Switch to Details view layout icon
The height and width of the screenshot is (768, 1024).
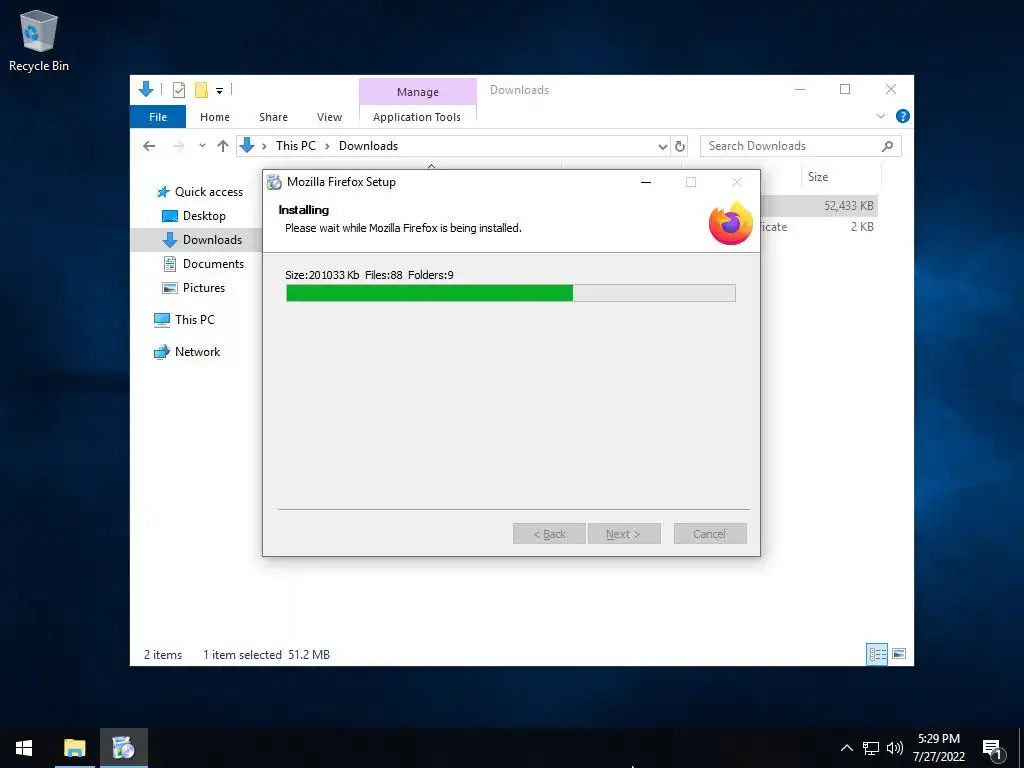877,654
